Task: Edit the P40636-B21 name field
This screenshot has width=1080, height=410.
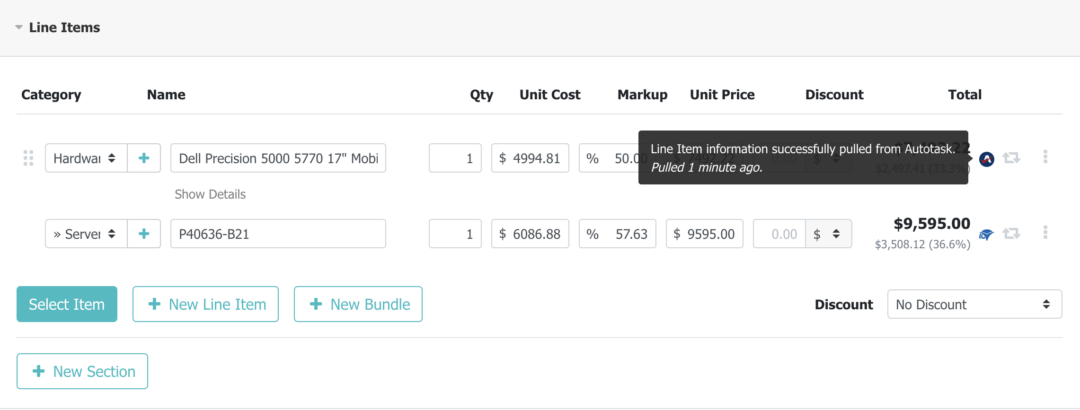Action: 278,234
